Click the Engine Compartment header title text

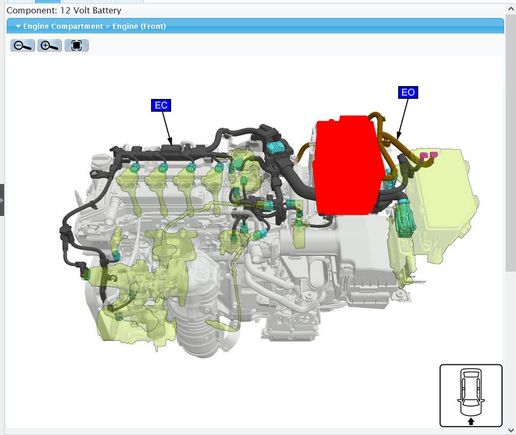[x=94, y=26]
